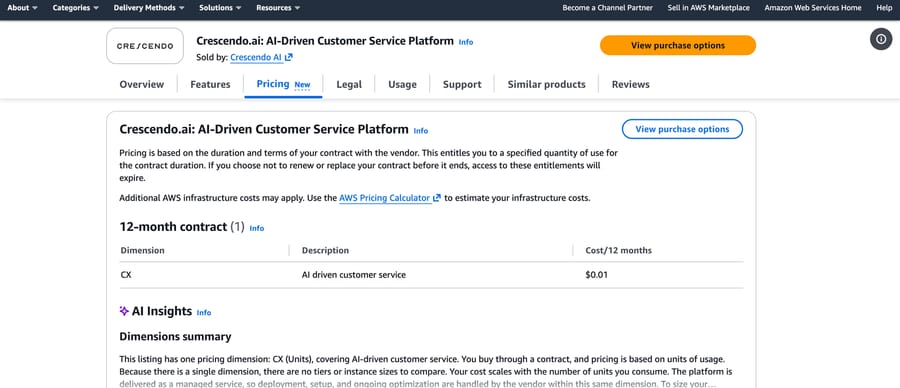
Task: Open the Solutions dropdown menu
Action: click(220, 8)
